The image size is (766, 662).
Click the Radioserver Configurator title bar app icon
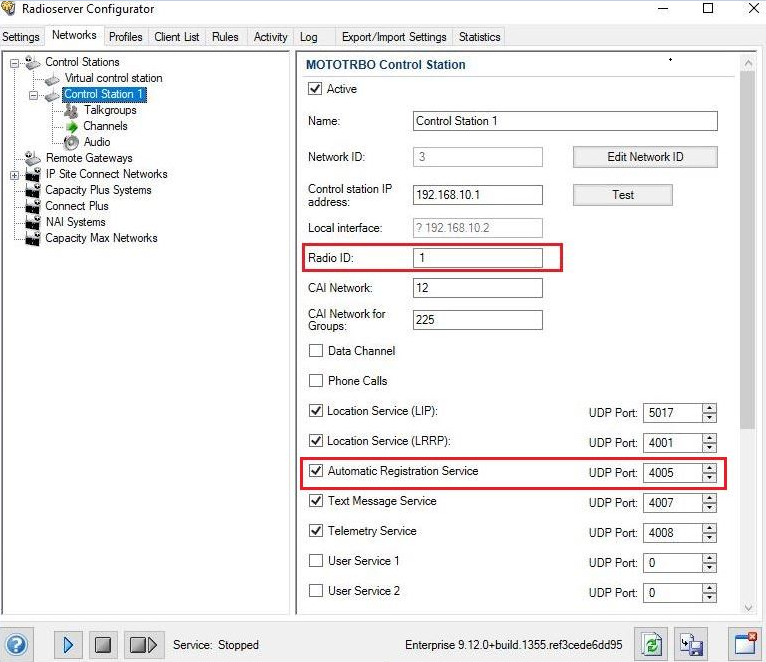[x=9, y=8]
